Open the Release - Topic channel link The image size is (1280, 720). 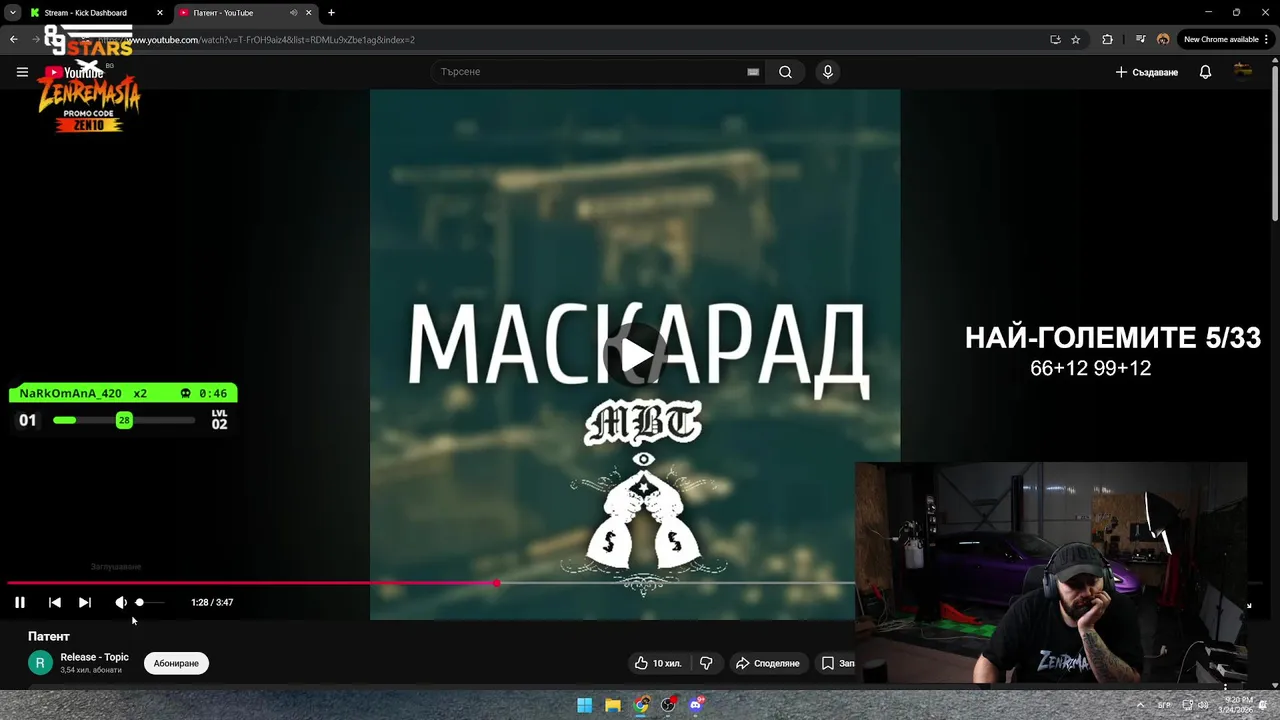[x=94, y=657]
